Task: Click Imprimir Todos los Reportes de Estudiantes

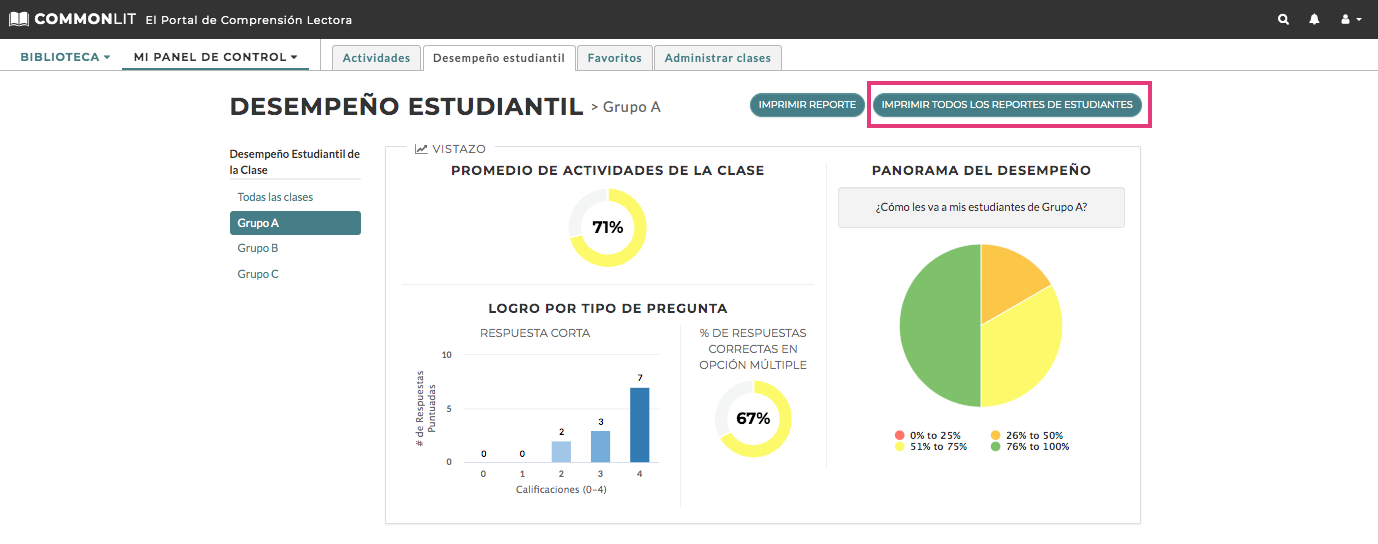Action: click(1007, 104)
